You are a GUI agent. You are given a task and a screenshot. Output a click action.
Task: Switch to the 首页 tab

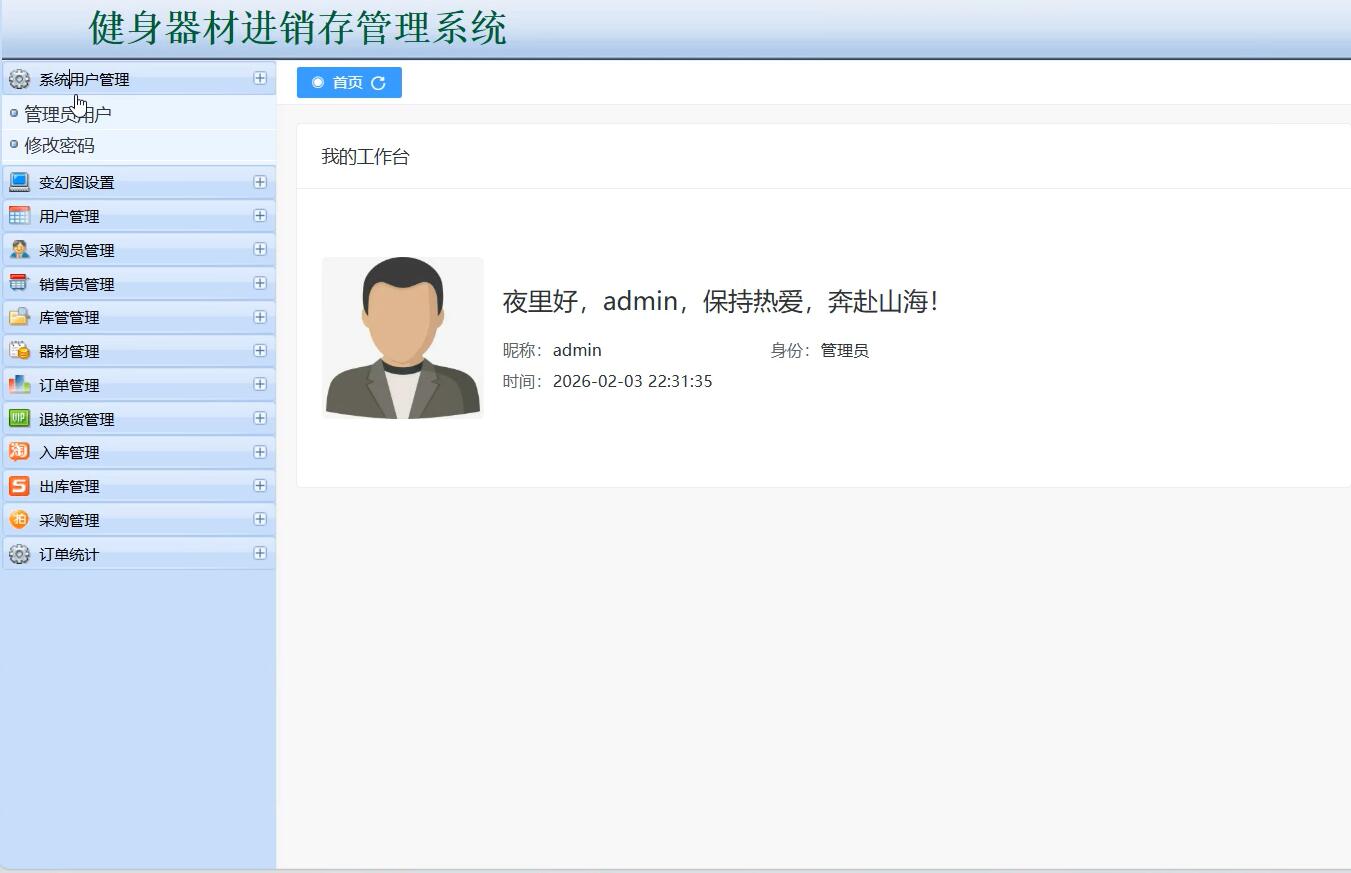349,83
